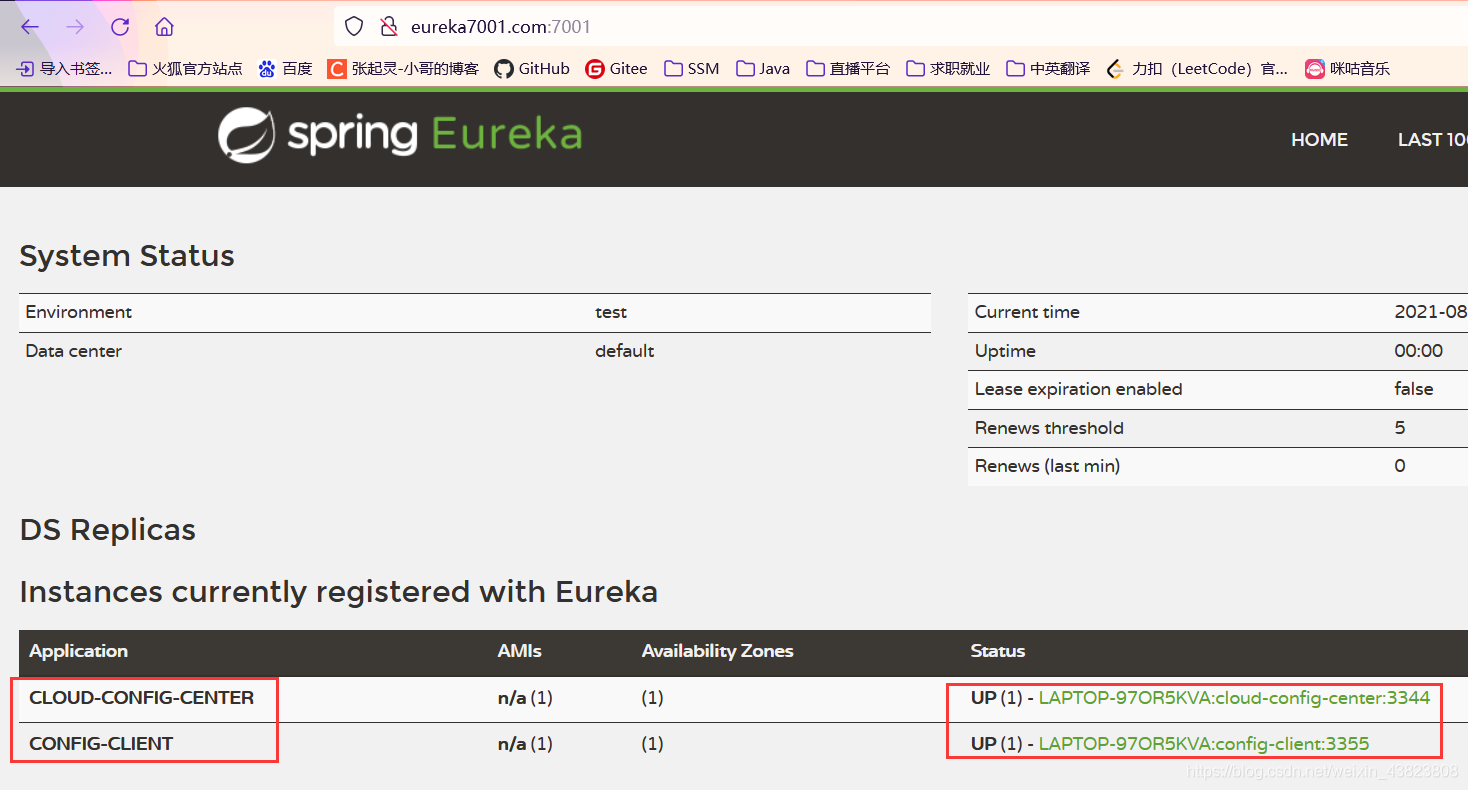The height and width of the screenshot is (790, 1468).
Task: Select the CLOUD-CONFIG-CENTER application name
Action: (142, 697)
